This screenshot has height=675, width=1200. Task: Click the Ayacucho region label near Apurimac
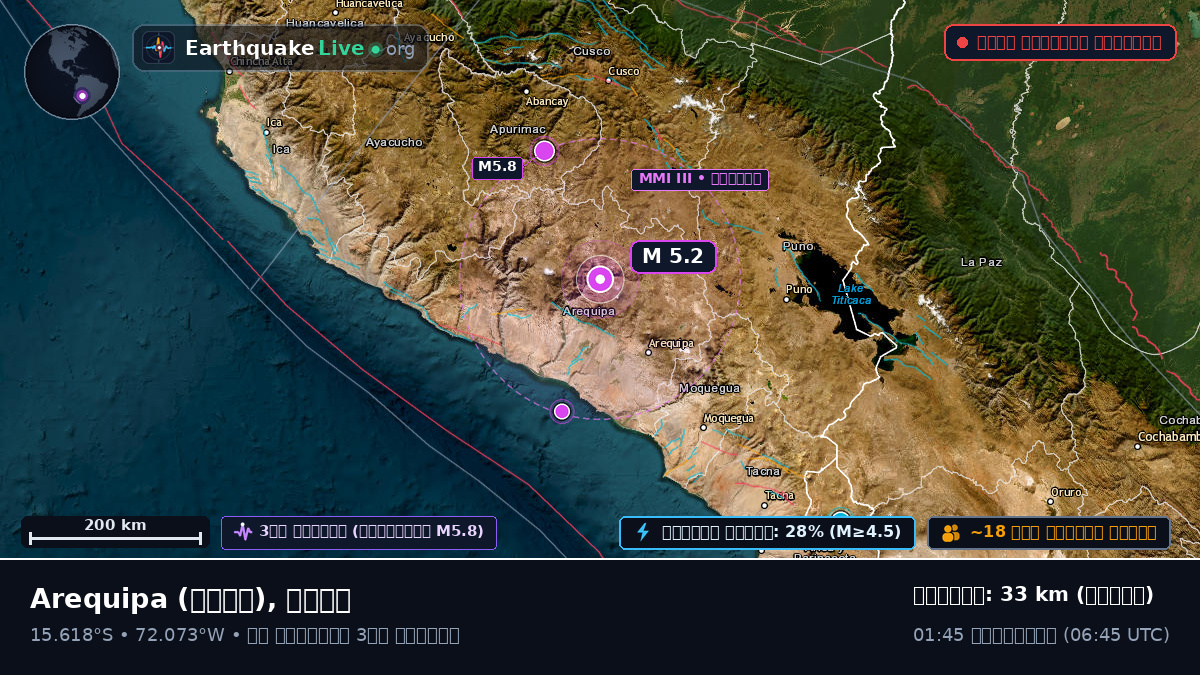pyautogui.click(x=394, y=142)
